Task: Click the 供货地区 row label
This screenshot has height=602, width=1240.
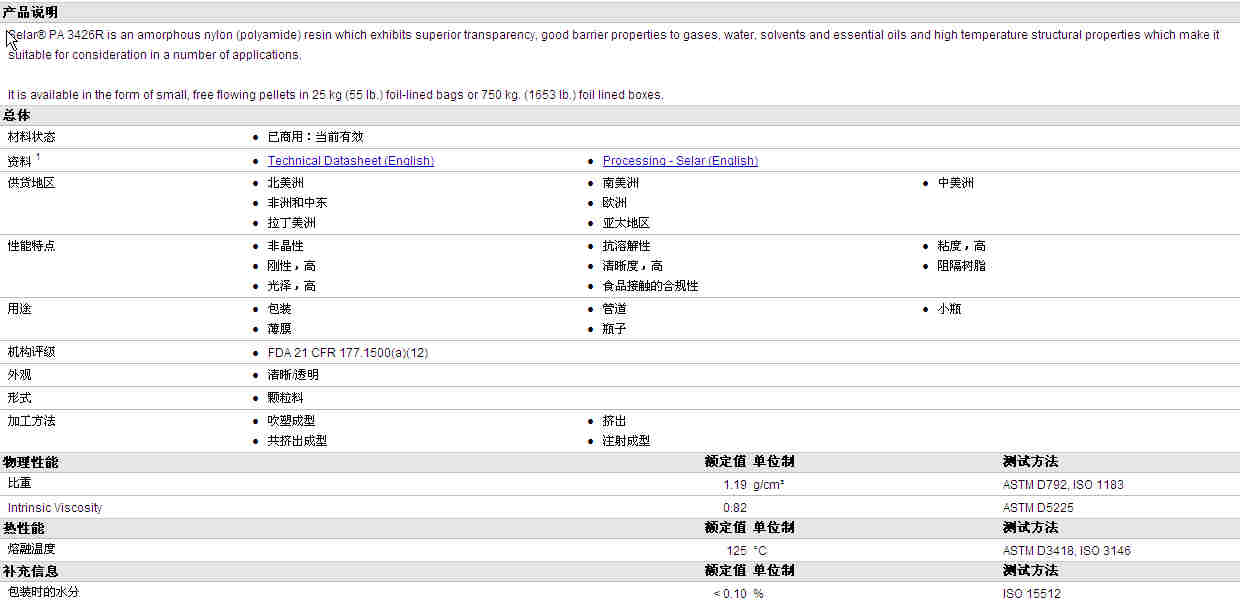Action: pos(32,183)
